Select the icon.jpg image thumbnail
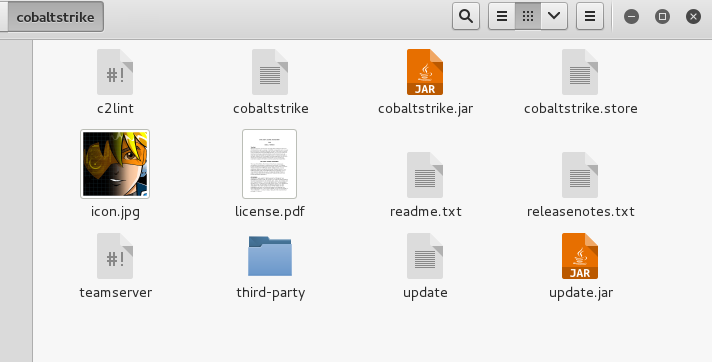This screenshot has height=362, width=712. (115, 164)
